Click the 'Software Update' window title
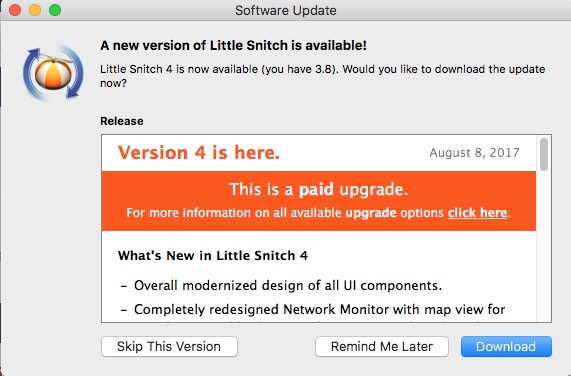Viewport: 571px width, 376px height. 286,10
